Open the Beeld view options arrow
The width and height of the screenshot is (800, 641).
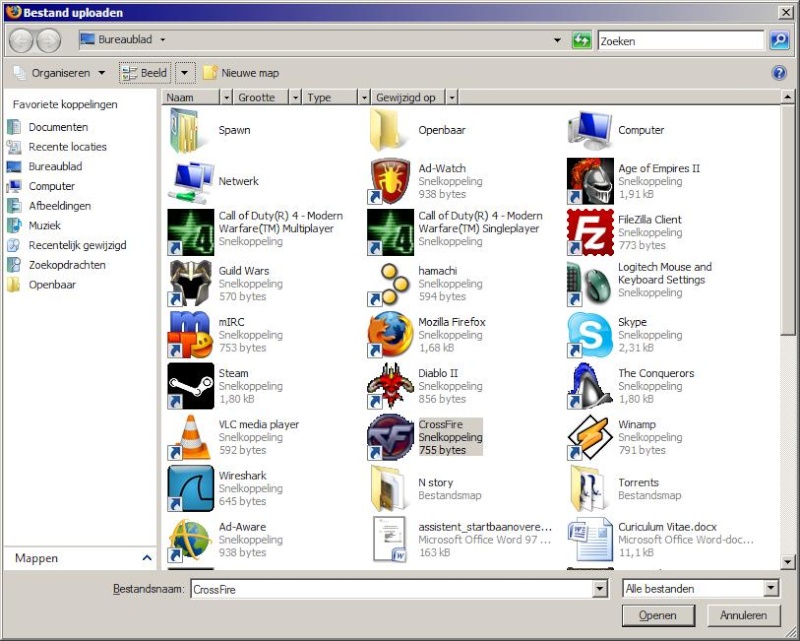point(185,73)
